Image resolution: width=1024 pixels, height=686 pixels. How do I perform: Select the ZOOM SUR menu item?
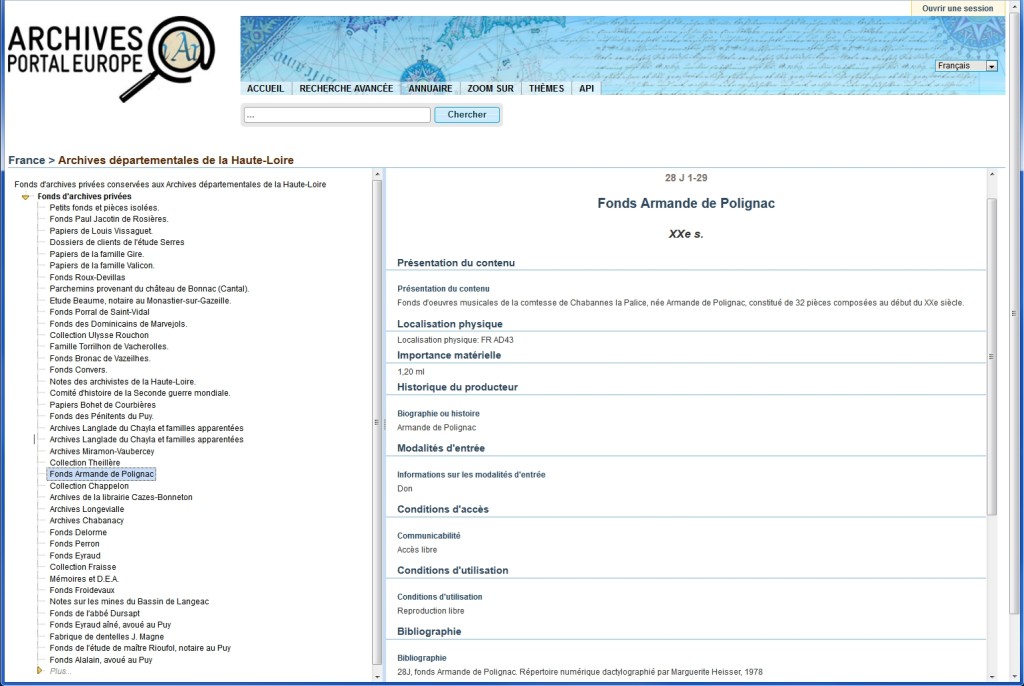pyautogui.click(x=490, y=88)
